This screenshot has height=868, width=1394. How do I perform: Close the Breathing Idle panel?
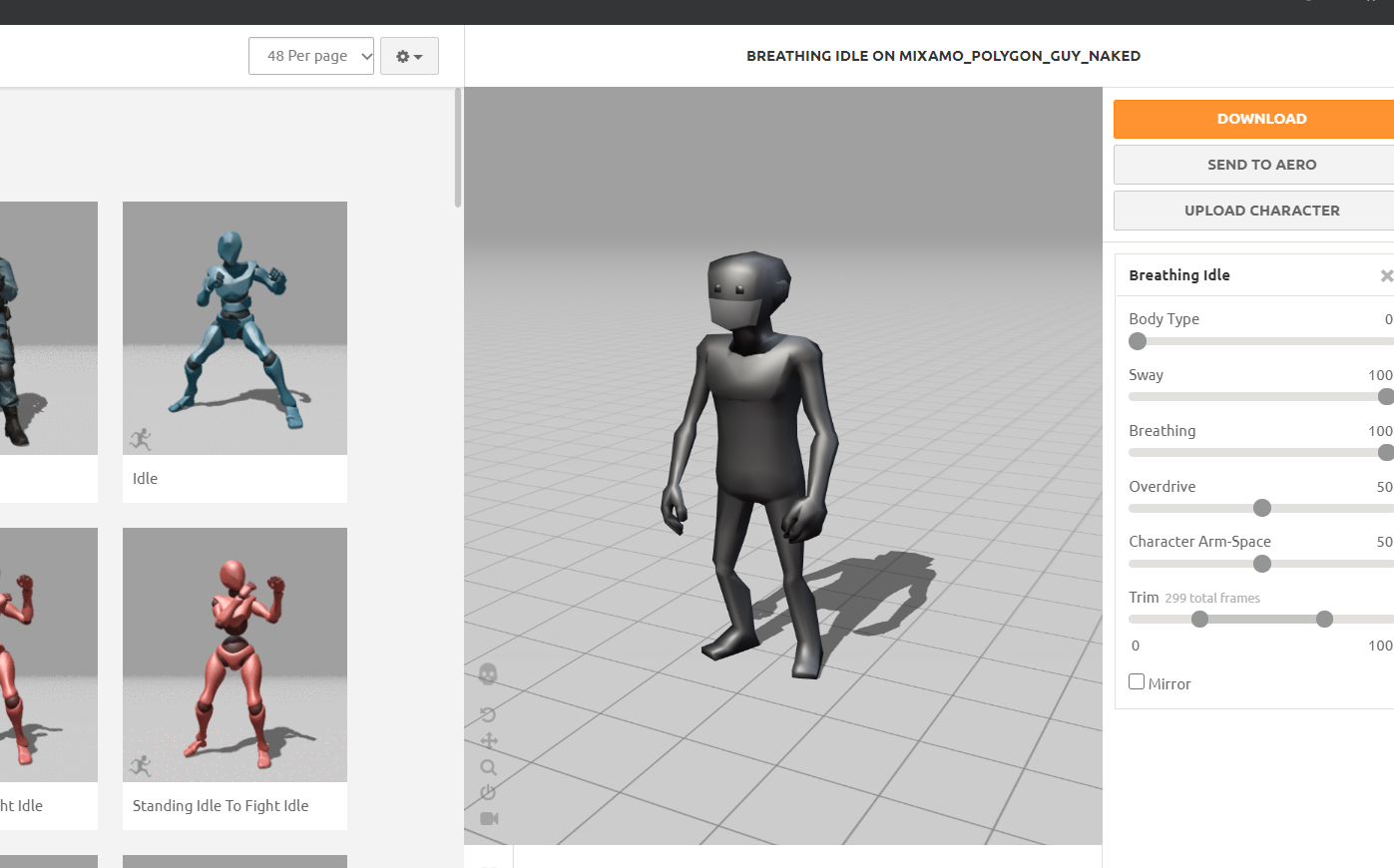[1386, 275]
